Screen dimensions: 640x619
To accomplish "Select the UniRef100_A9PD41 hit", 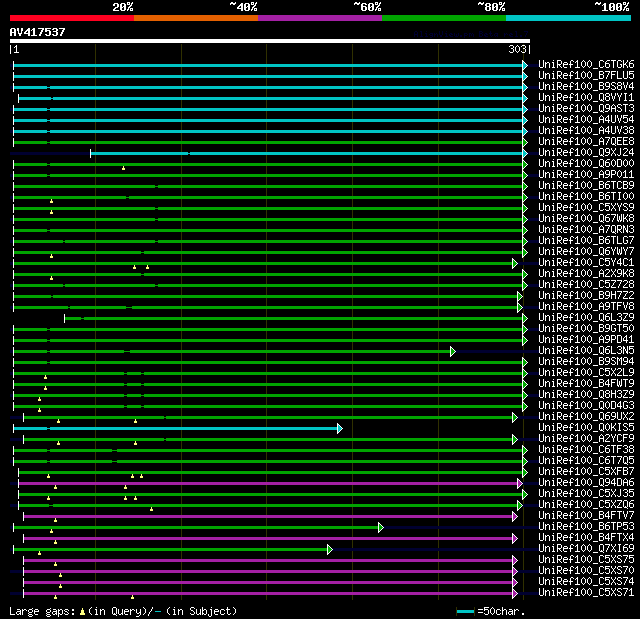I will click(586, 340).
